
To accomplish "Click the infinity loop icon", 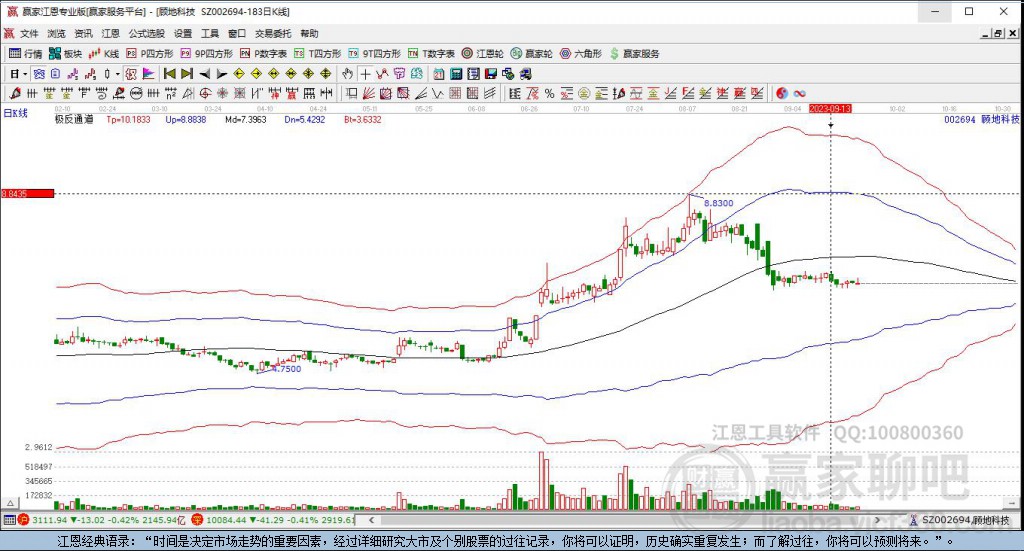I will click(x=799, y=93).
